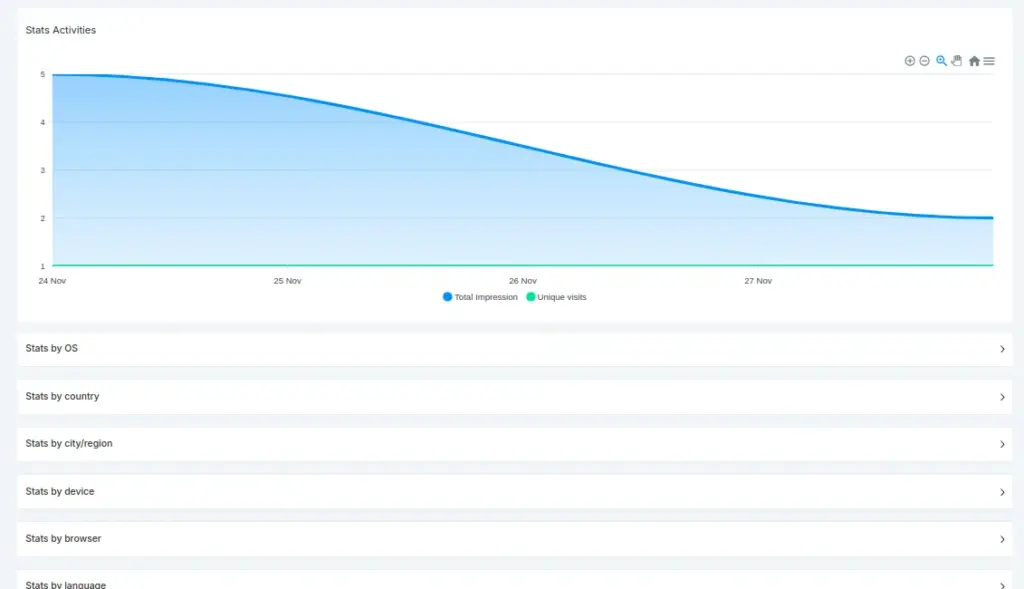Select the selection zoom magnifier tool

tap(940, 60)
